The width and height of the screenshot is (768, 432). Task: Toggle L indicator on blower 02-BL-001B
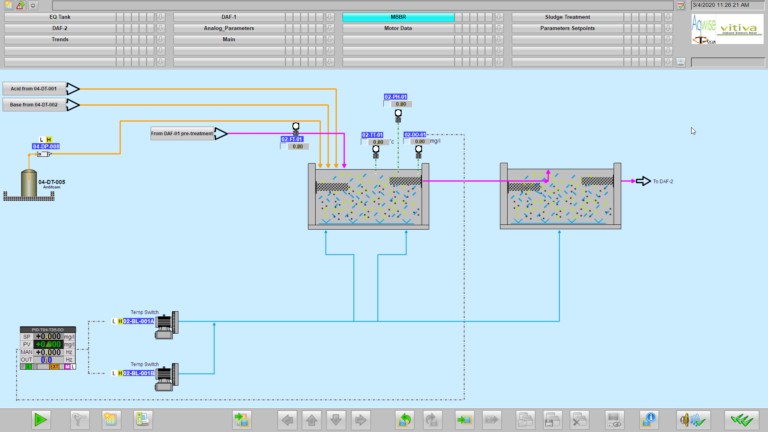pyautogui.click(x=114, y=373)
